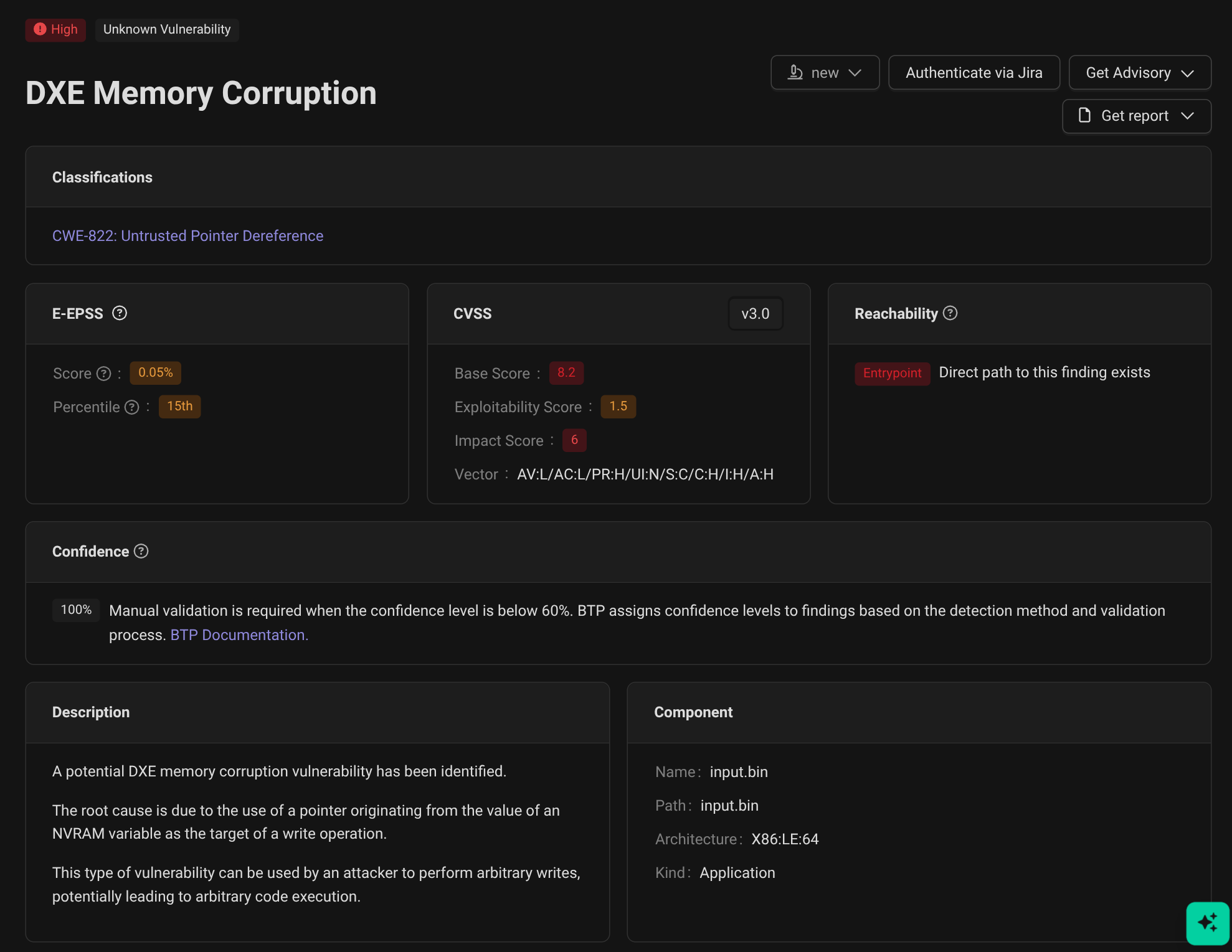Click the High severity alert icon
The height and width of the screenshot is (952, 1232).
40,29
